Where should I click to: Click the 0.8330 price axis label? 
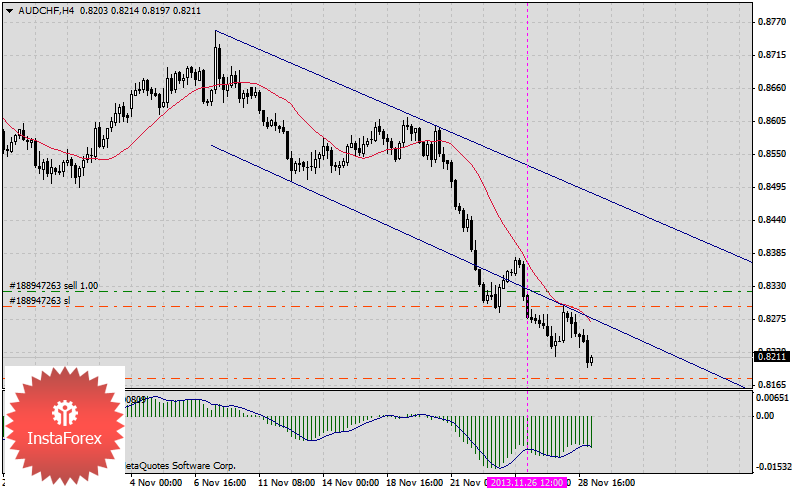tap(770, 286)
